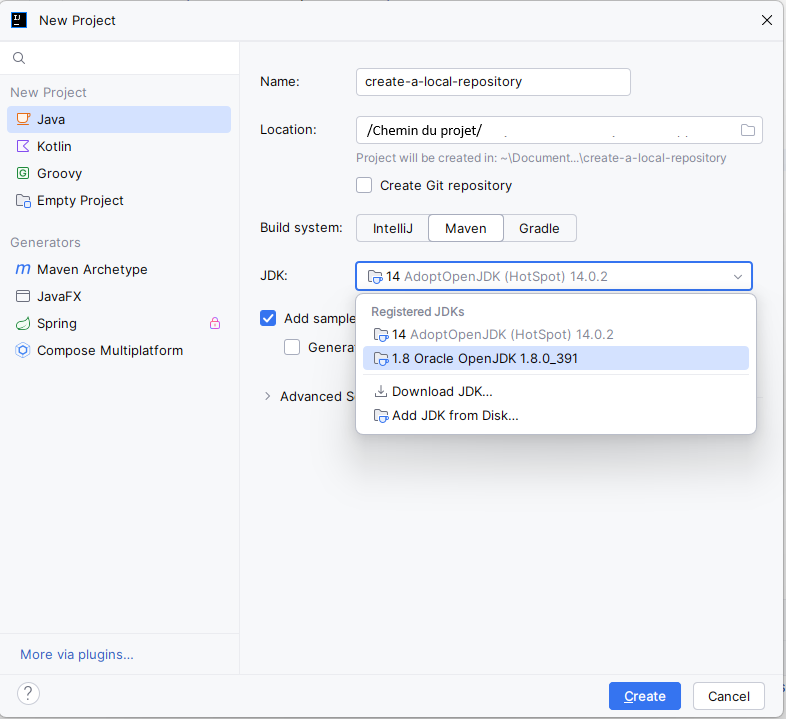Choose Add JDK from Disk...
Image resolution: width=786 pixels, height=719 pixels.
[555, 415]
